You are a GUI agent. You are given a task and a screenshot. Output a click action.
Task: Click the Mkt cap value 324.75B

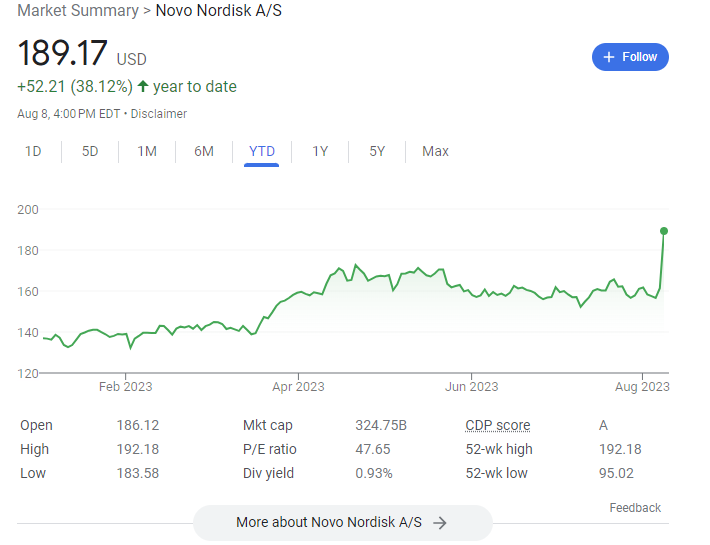(381, 425)
